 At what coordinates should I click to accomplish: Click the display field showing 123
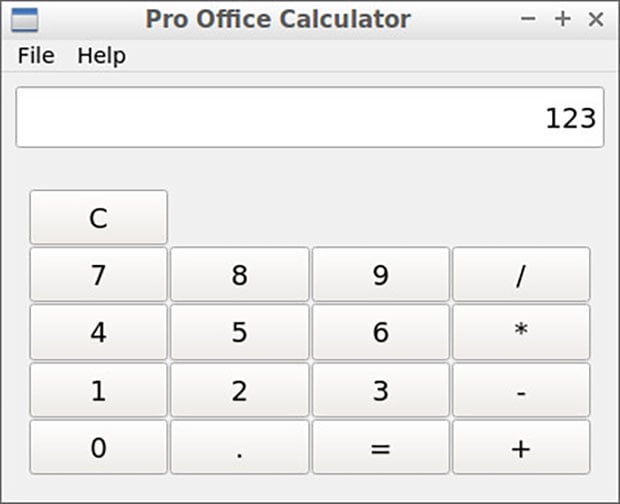(310, 117)
